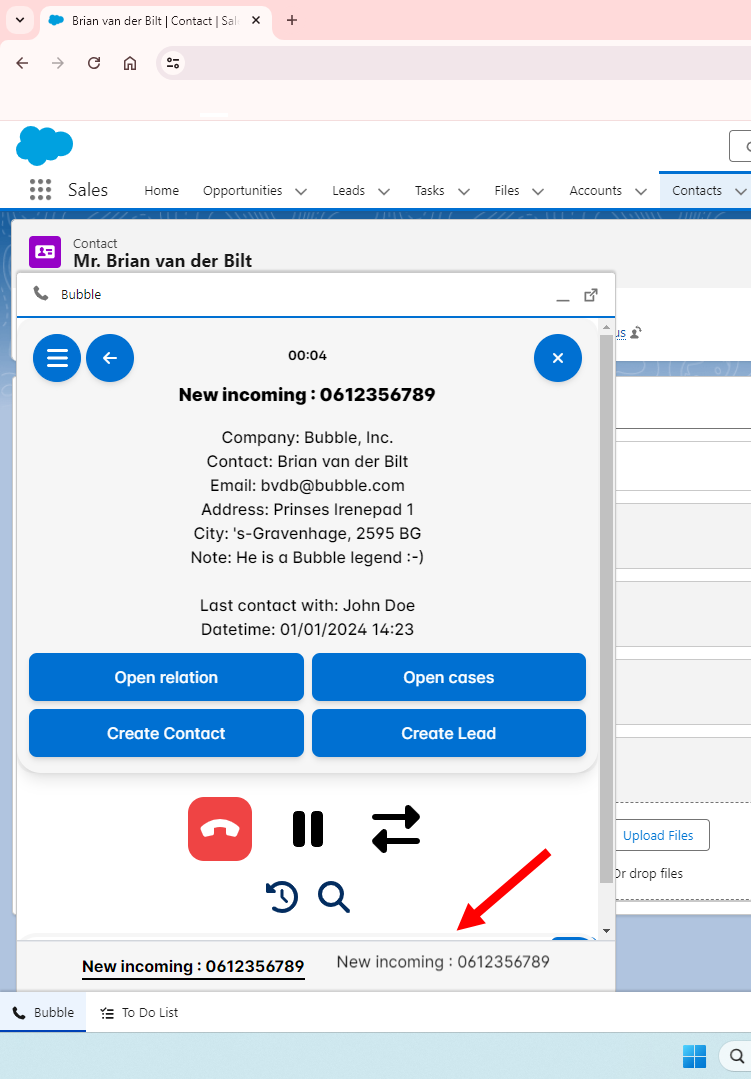Click the transfer call arrows icon

(396, 829)
